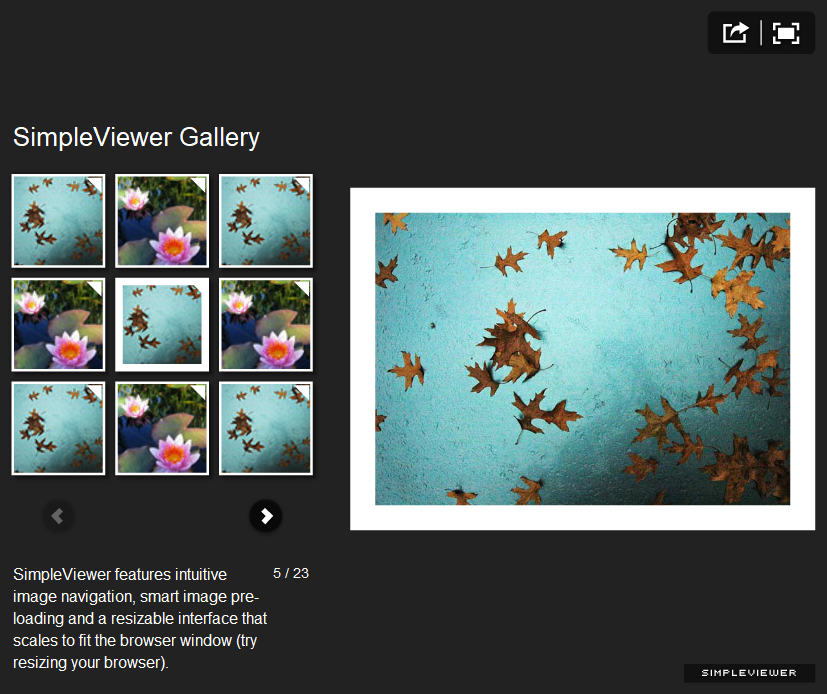Screen dimensions: 827x694
Task: Open the SimpleViewer logo link
Action: [x=749, y=673]
